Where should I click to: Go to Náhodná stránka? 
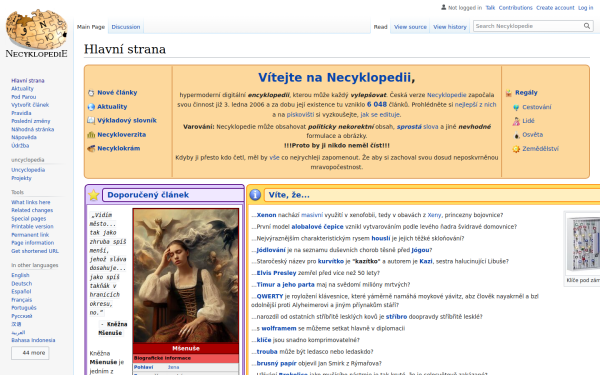(33, 129)
